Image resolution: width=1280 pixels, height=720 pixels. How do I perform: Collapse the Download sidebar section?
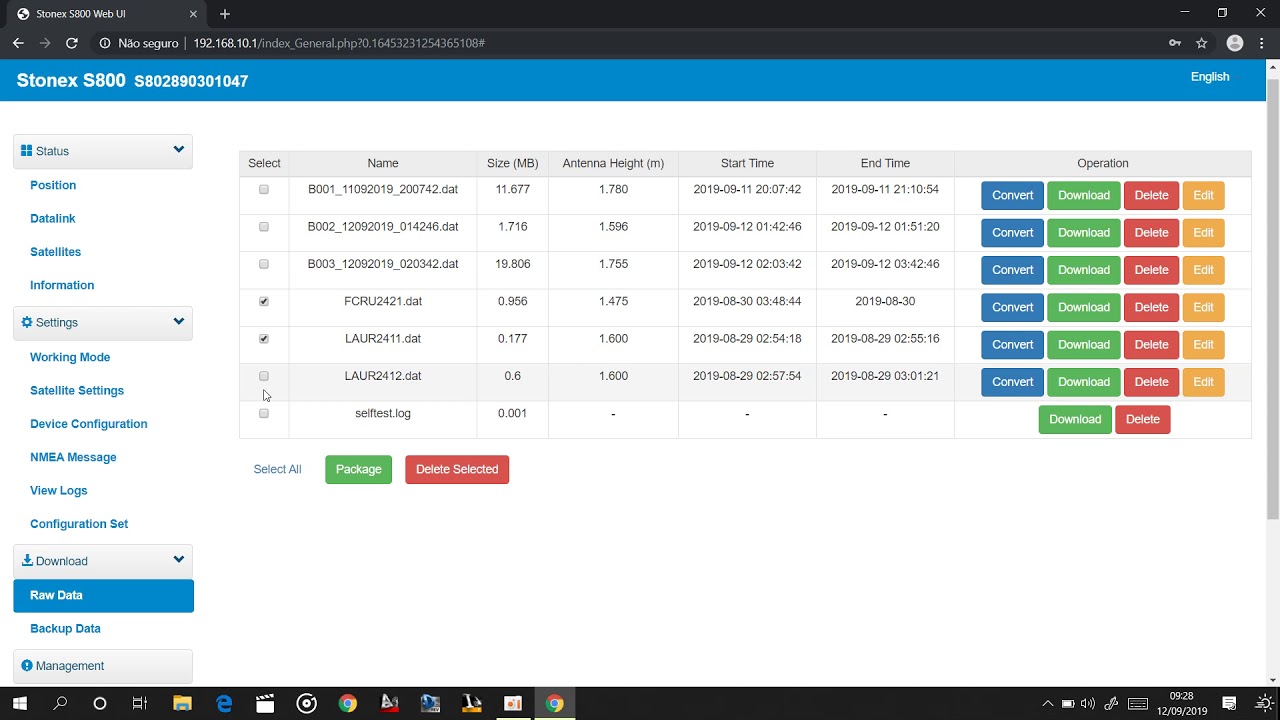point(103,561)
